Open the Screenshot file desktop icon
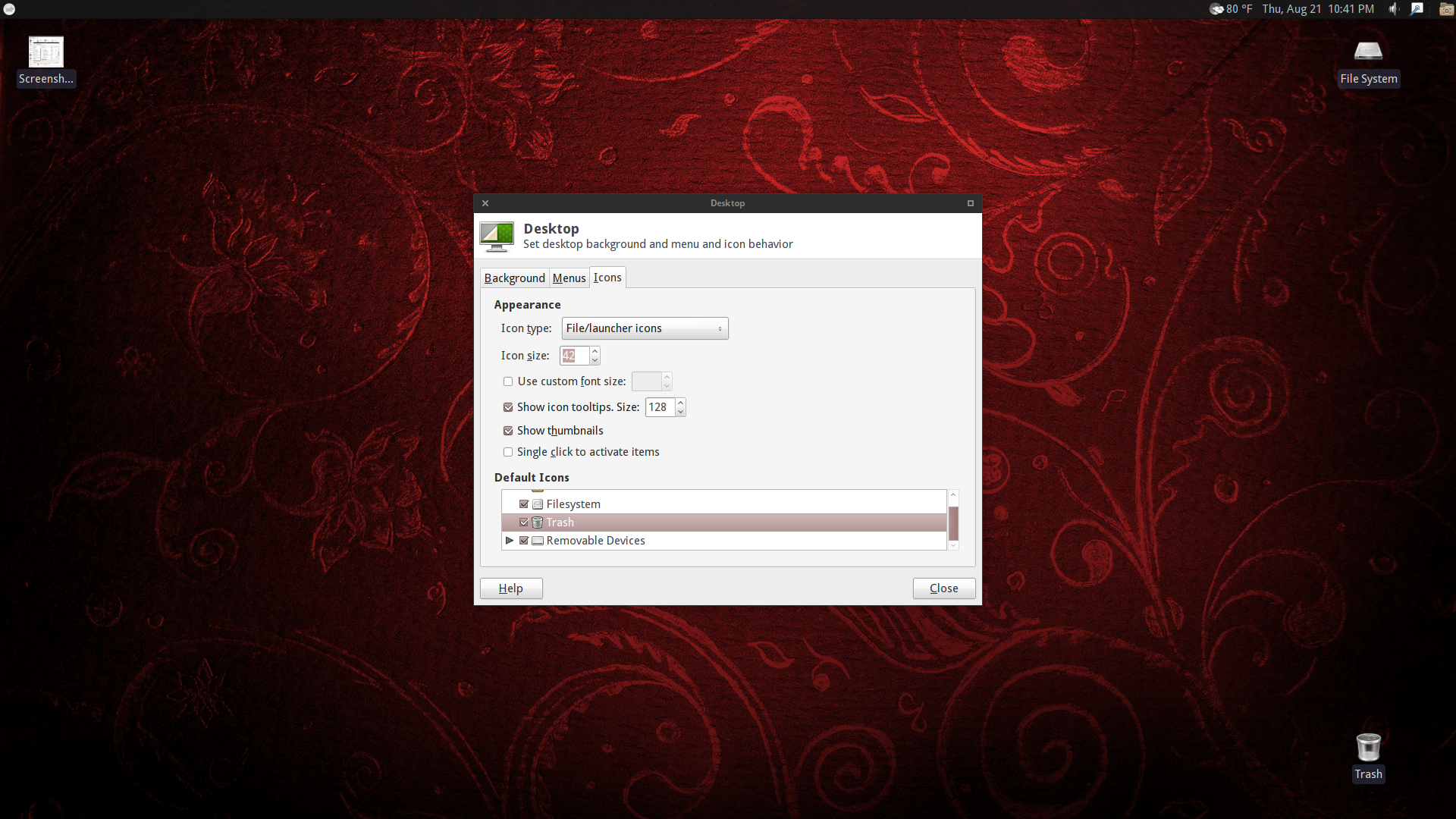This screenshot has width=1456, height=819. coord(45,53)
